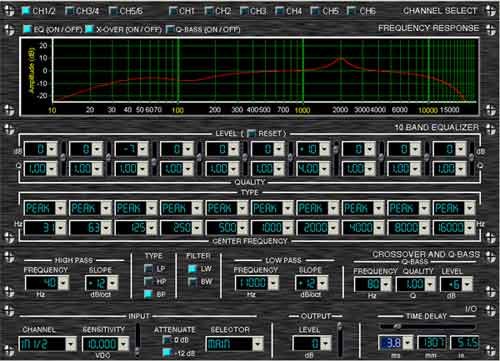Open the High Pass slope dropdown

112,283
